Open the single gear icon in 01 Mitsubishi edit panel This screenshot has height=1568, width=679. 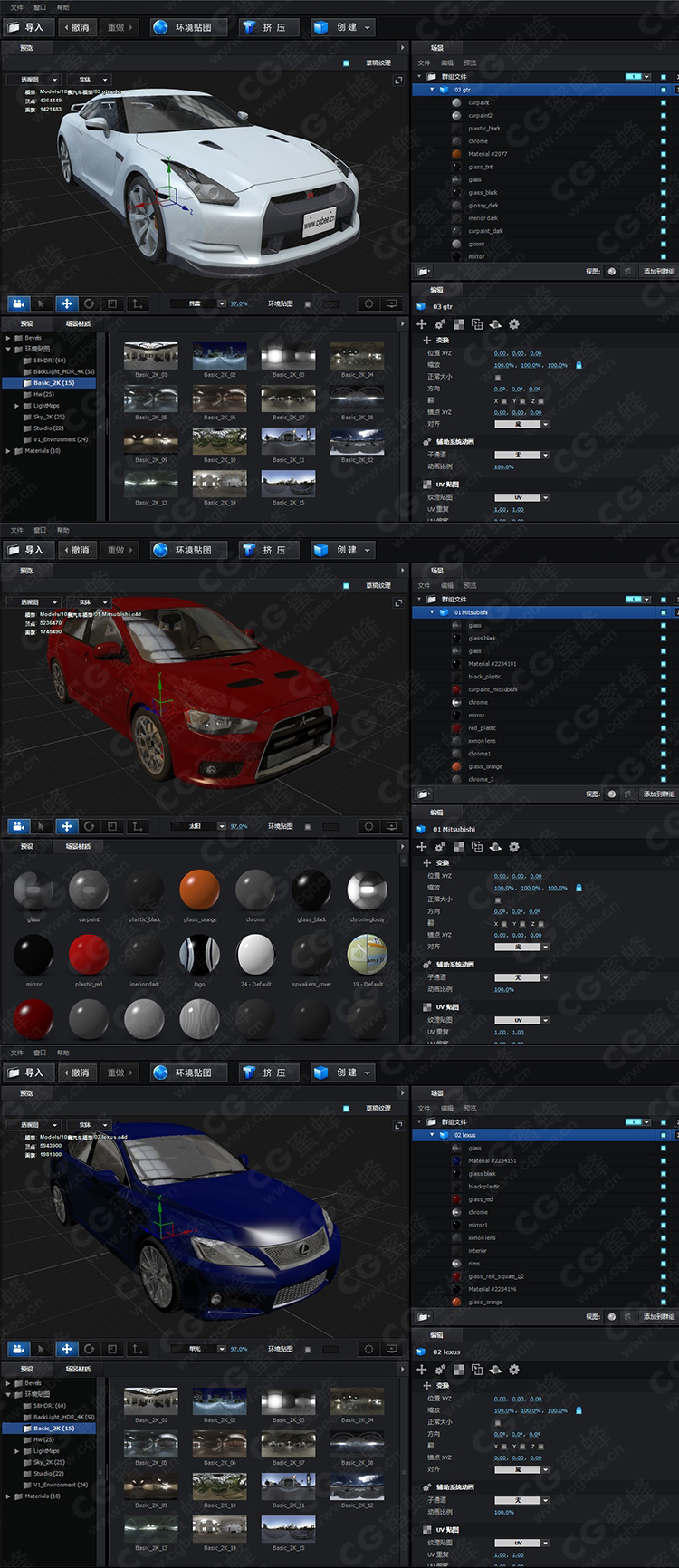514,846
